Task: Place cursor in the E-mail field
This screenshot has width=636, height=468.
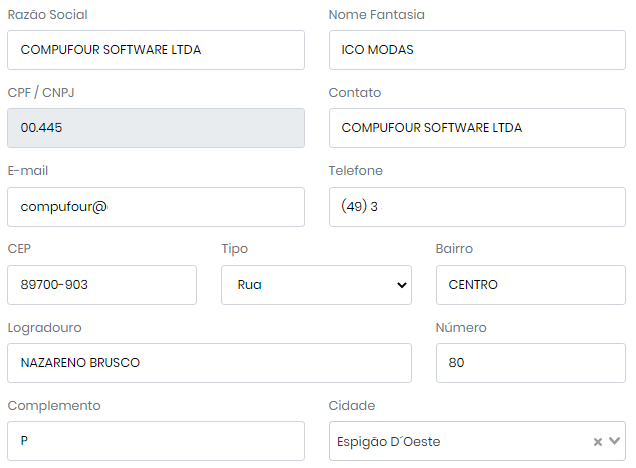Action: click(x=155, y=207)
